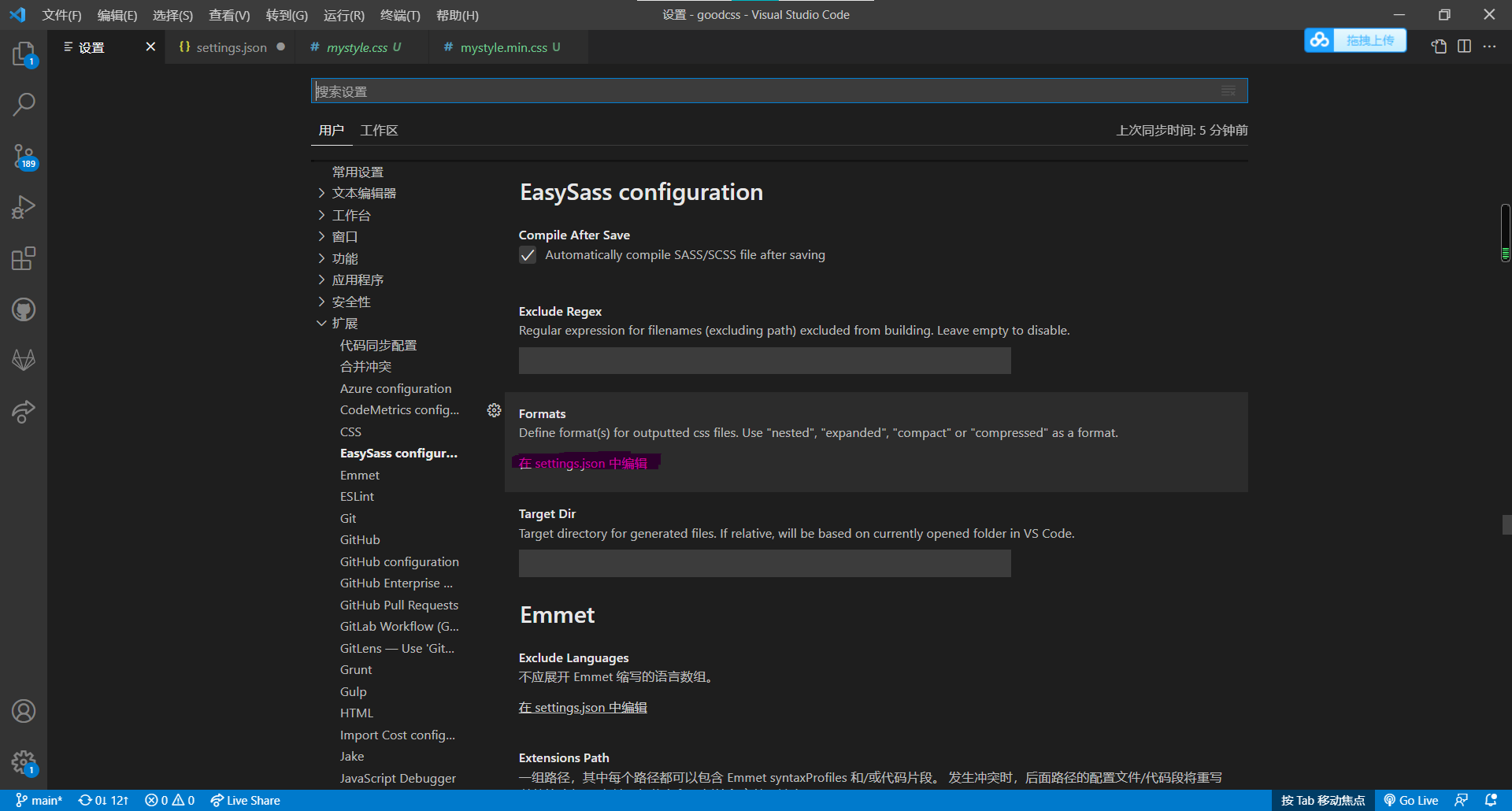
Task: Open the Extensions view
Action: [x=24, y=258]
